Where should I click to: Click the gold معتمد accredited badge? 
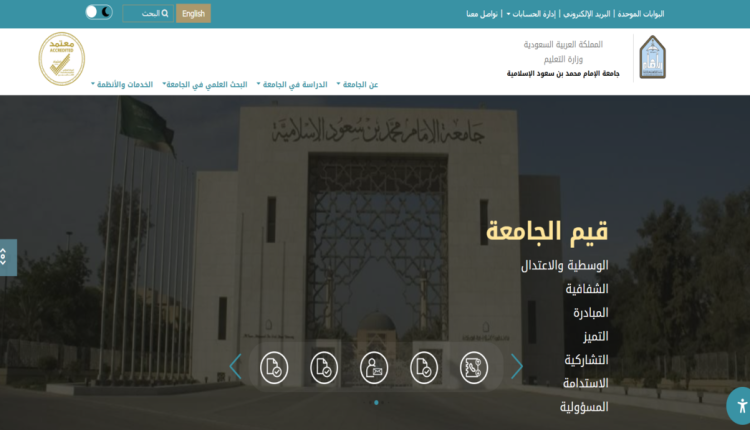click(62, 59)
